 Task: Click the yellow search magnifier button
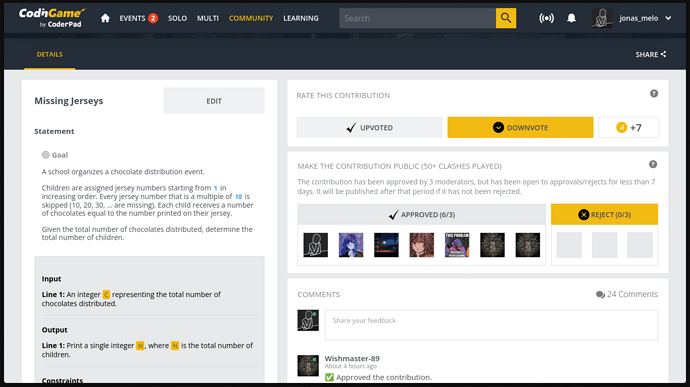coord(506,18)
